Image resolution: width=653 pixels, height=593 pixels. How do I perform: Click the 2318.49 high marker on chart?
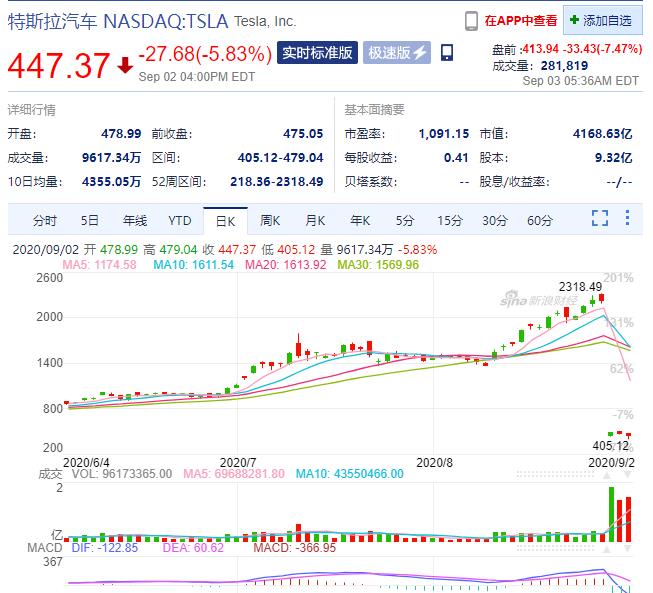pyautogui.click(x=580, y=287)
